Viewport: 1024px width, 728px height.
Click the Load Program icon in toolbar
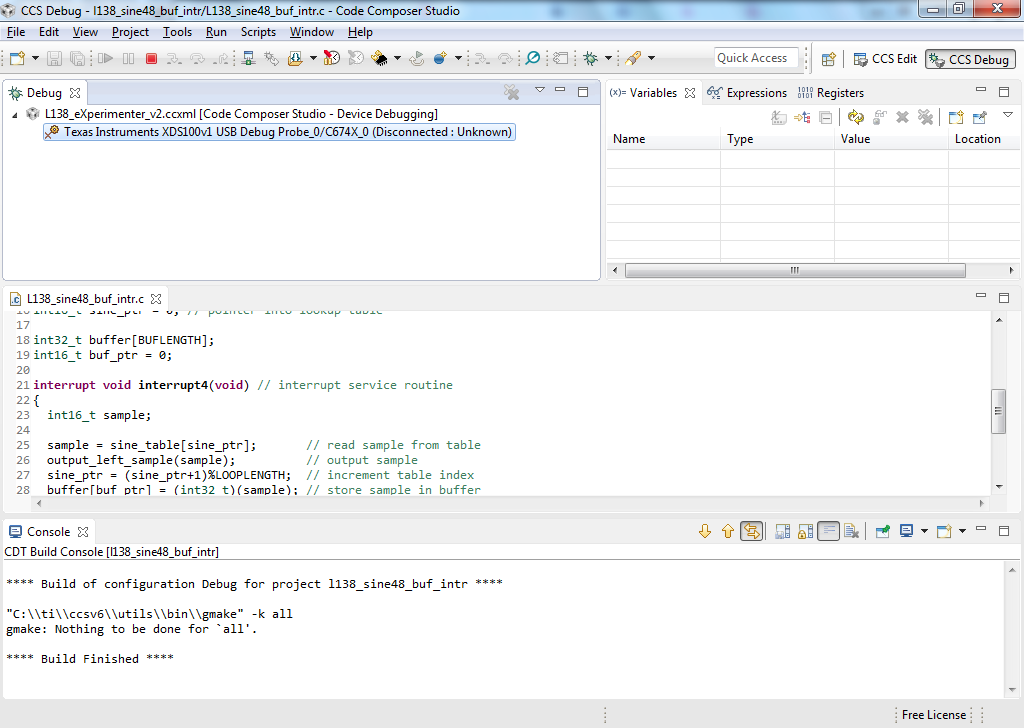(295, 59)
